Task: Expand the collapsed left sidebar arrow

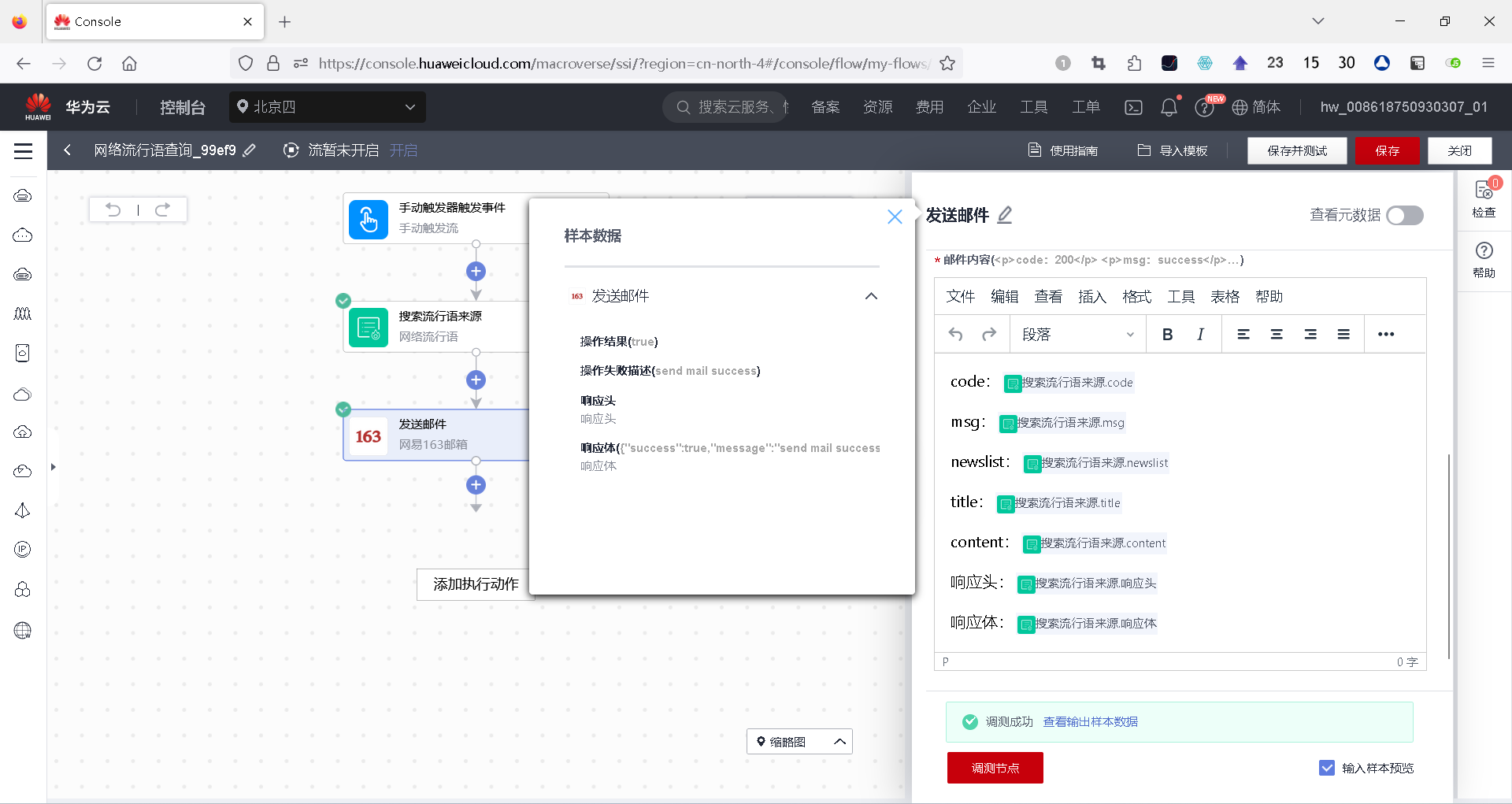Action: (53, 467)
